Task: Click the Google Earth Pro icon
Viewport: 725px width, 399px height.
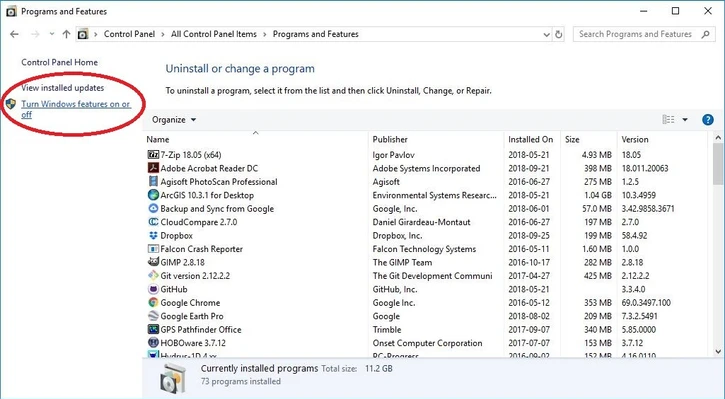Action: pos(153,316)
